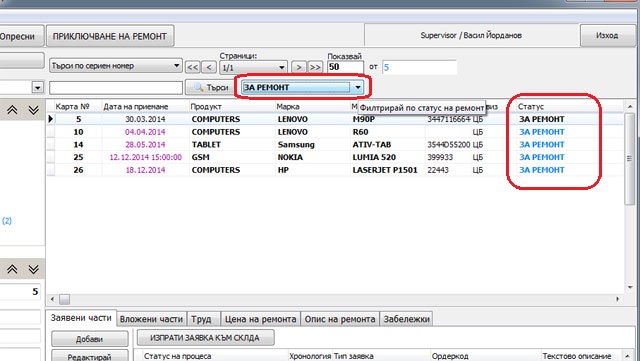Click date 12.12.2014 15:00:00 cell

[x=146, y=157]
